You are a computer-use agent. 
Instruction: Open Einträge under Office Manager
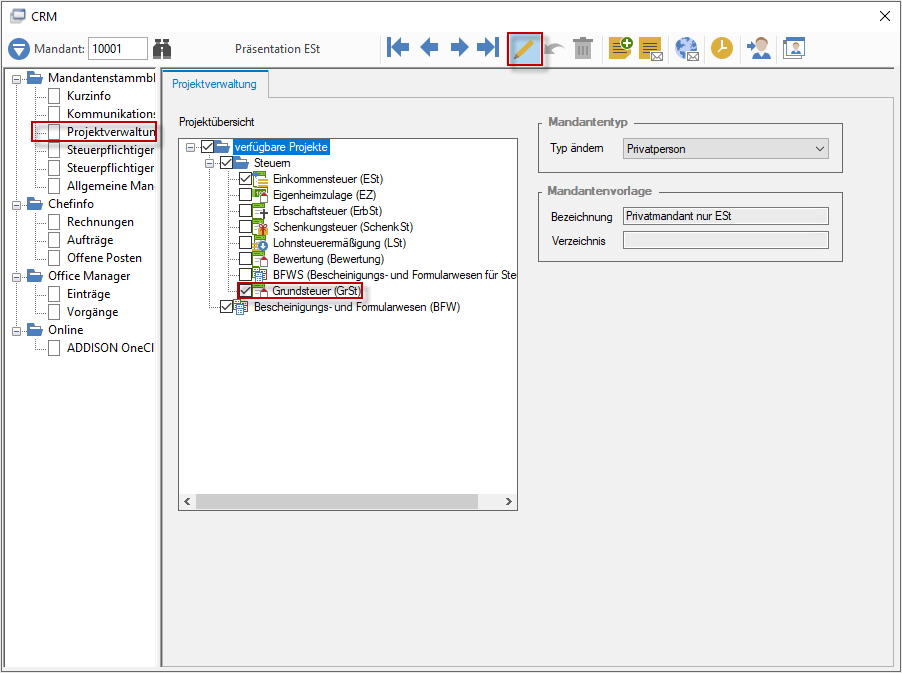[88, 294]
